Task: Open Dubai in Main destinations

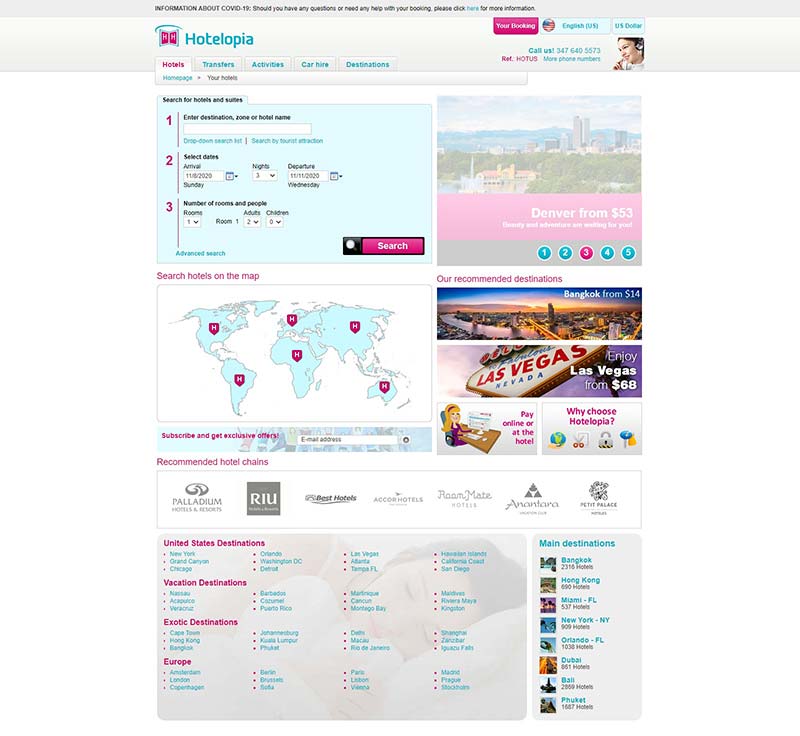Action: [x=571, y=660]
